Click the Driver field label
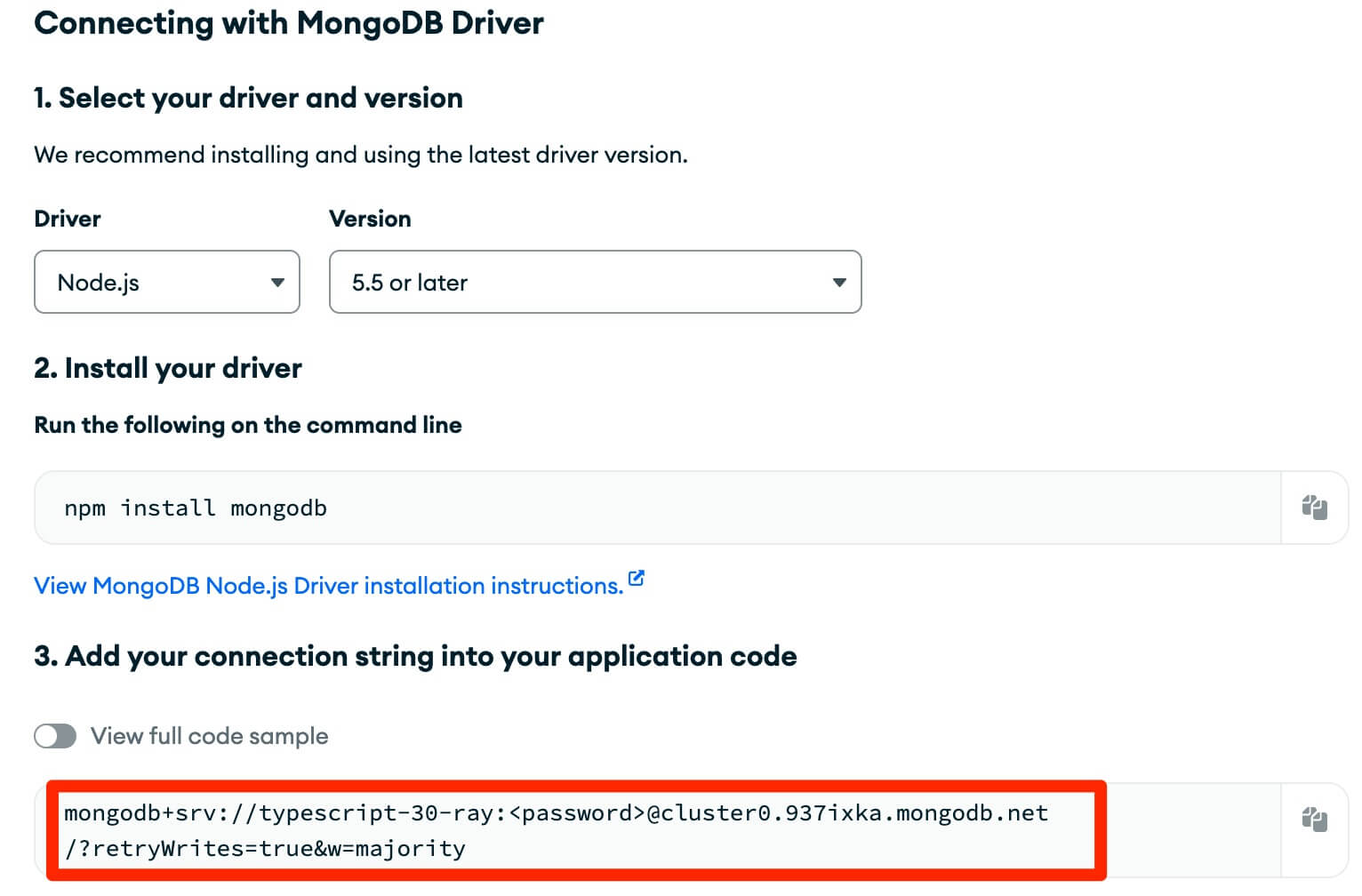 [68, 219]
